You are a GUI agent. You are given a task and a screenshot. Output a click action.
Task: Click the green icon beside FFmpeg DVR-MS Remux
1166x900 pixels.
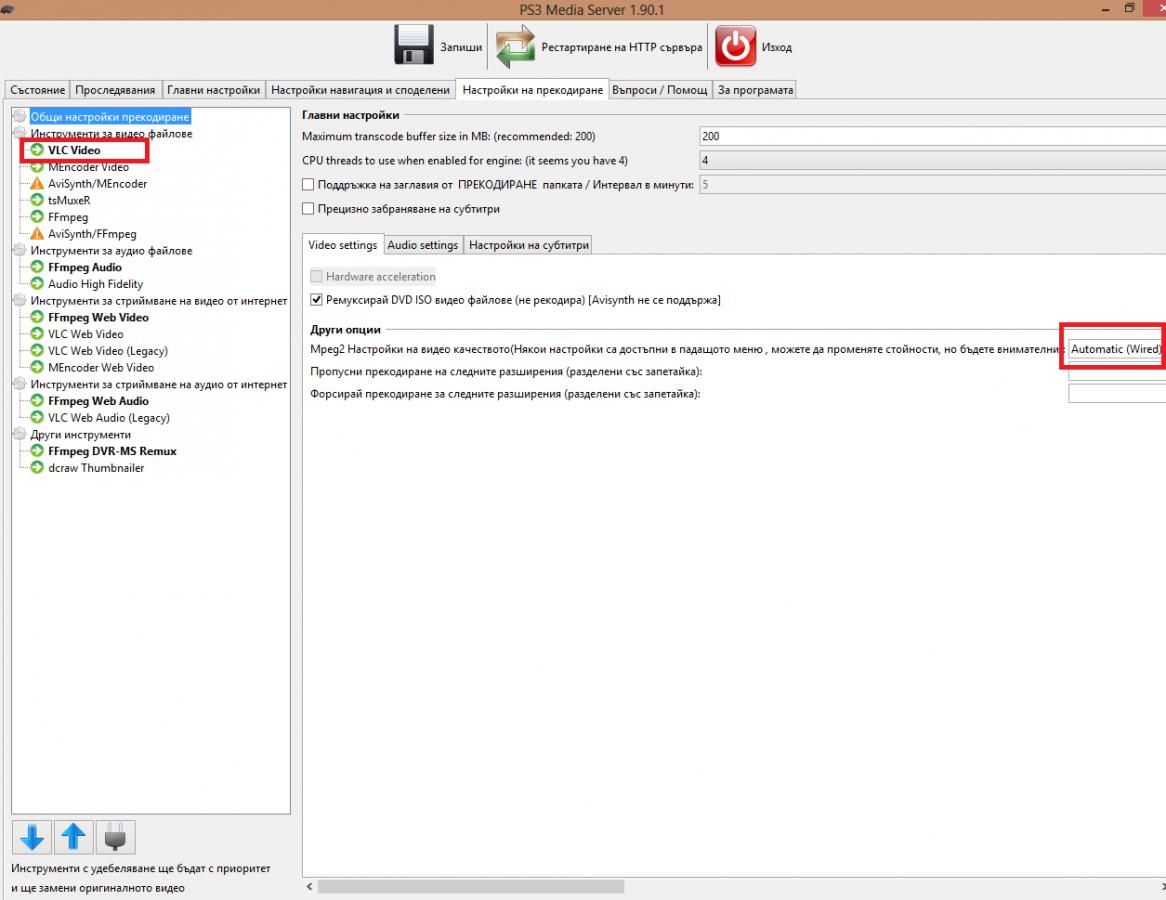[37, 451]
